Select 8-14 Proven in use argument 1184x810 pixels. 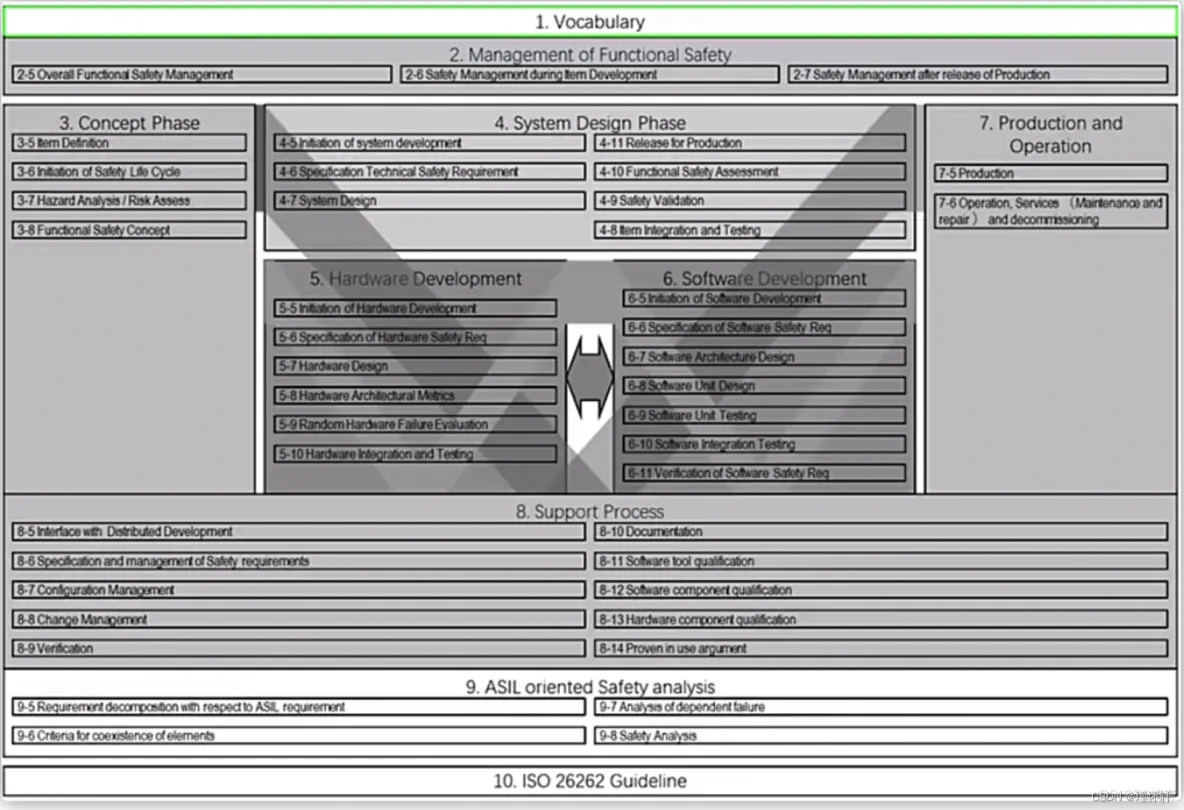click(x=881, y=648)
